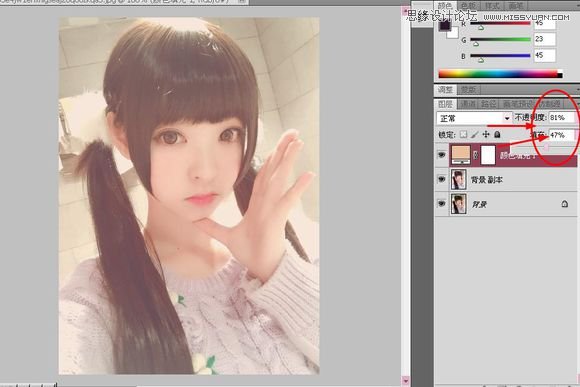Image resolution: width=580 pixels, height=387 pixels.
Task: Click the 背景 副本 layer thumbnail
Action: pos(458,179)
